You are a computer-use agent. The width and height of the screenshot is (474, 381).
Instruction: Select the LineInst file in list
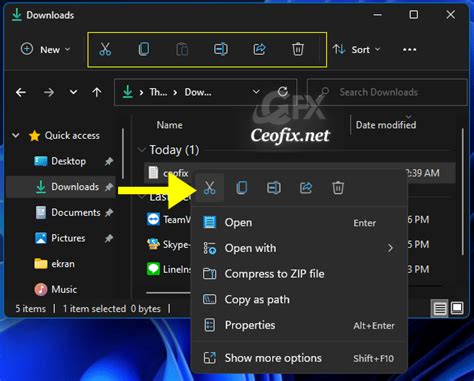[169, 269]
